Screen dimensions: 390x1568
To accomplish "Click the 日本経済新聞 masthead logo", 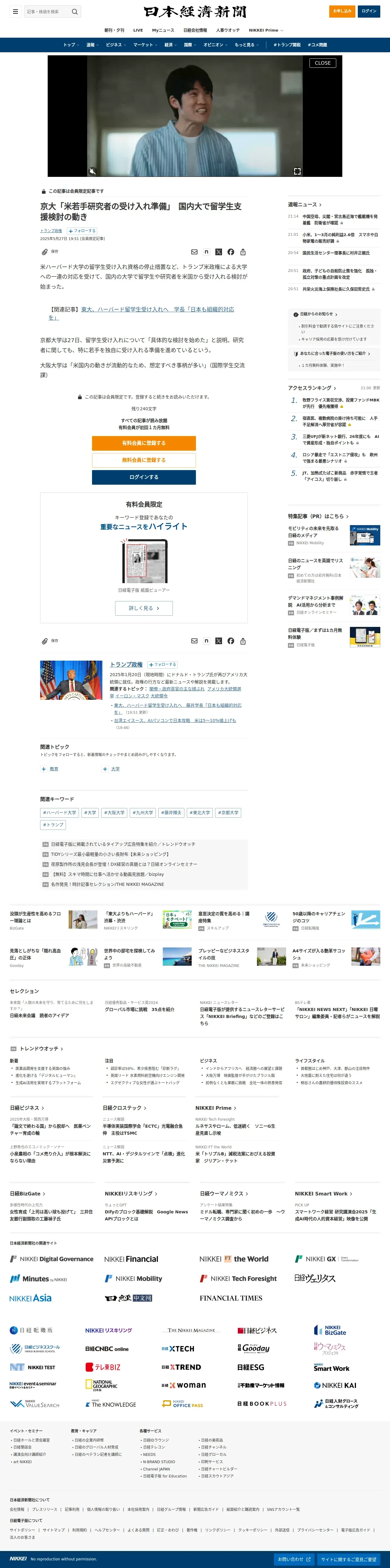I will (x=195, y=12).
